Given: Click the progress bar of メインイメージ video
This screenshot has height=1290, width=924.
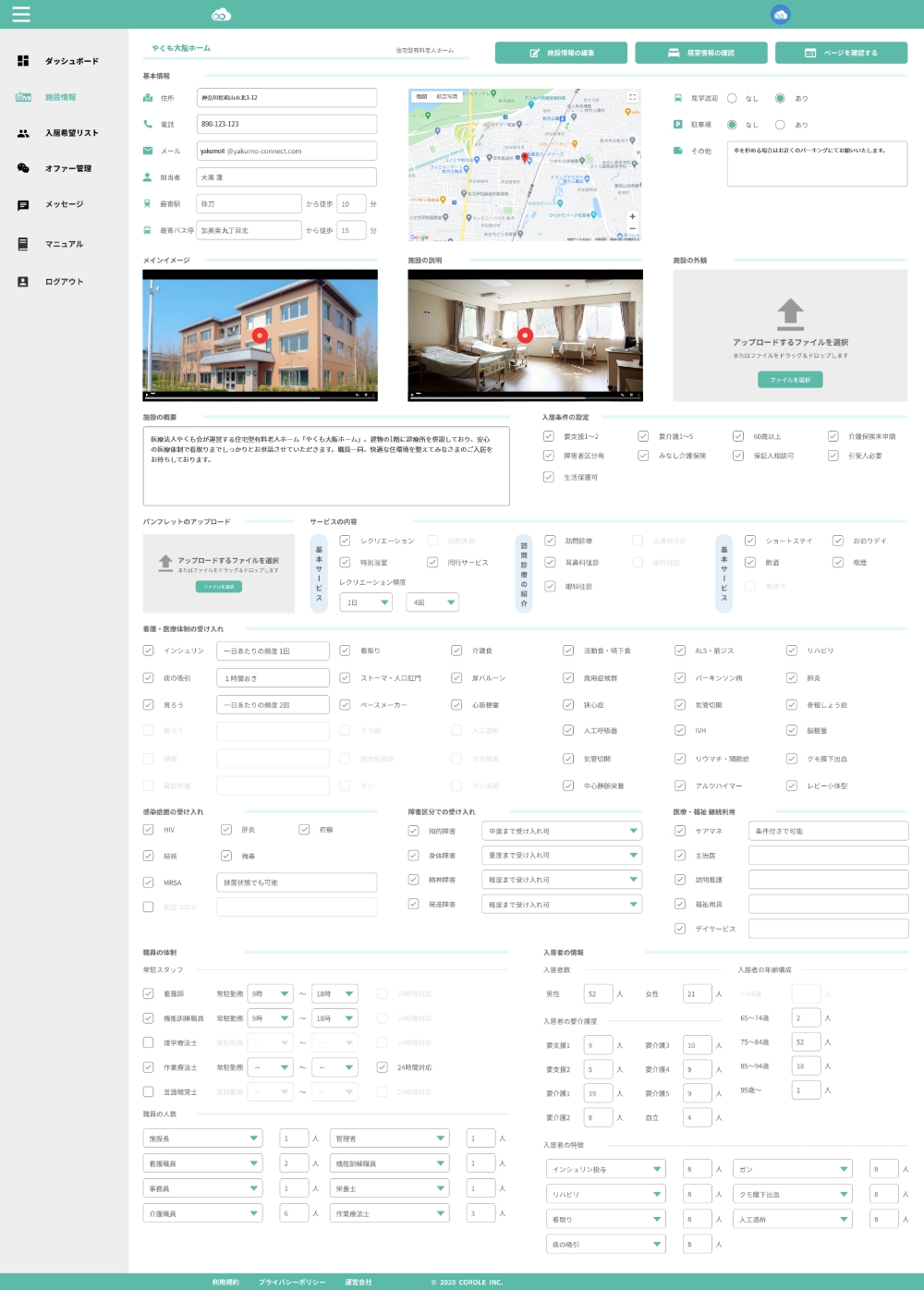Looking at the screenshot, I should coord(260,397).
